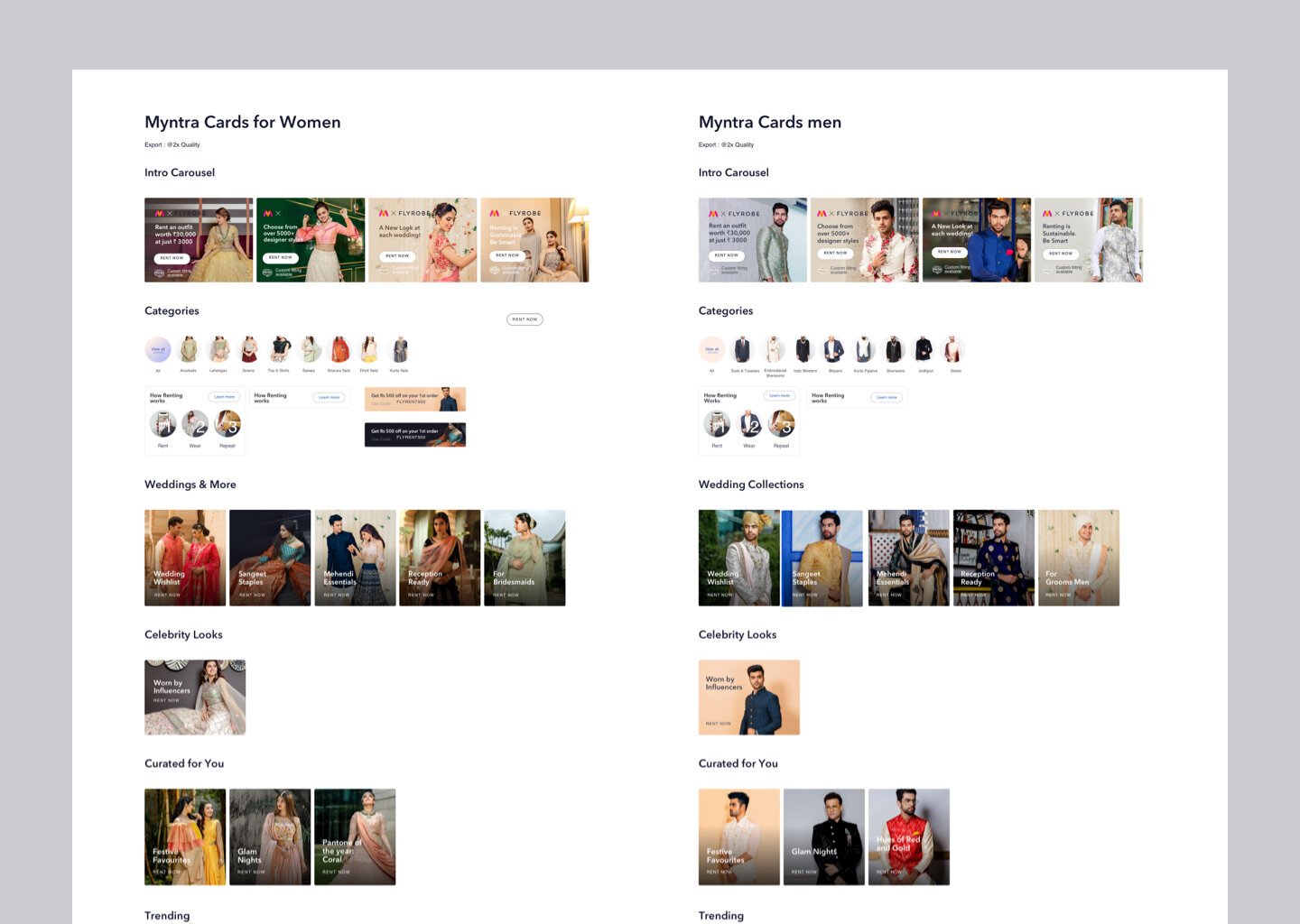1300x924 pixels.
Task: Open Pantone of the year Coral card
Action: tap(355, 837)
